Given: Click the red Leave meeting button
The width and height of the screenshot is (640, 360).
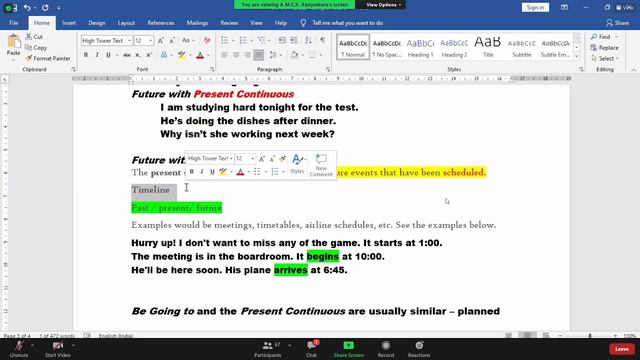Looking at the screenshot, I should coord(622,349).
